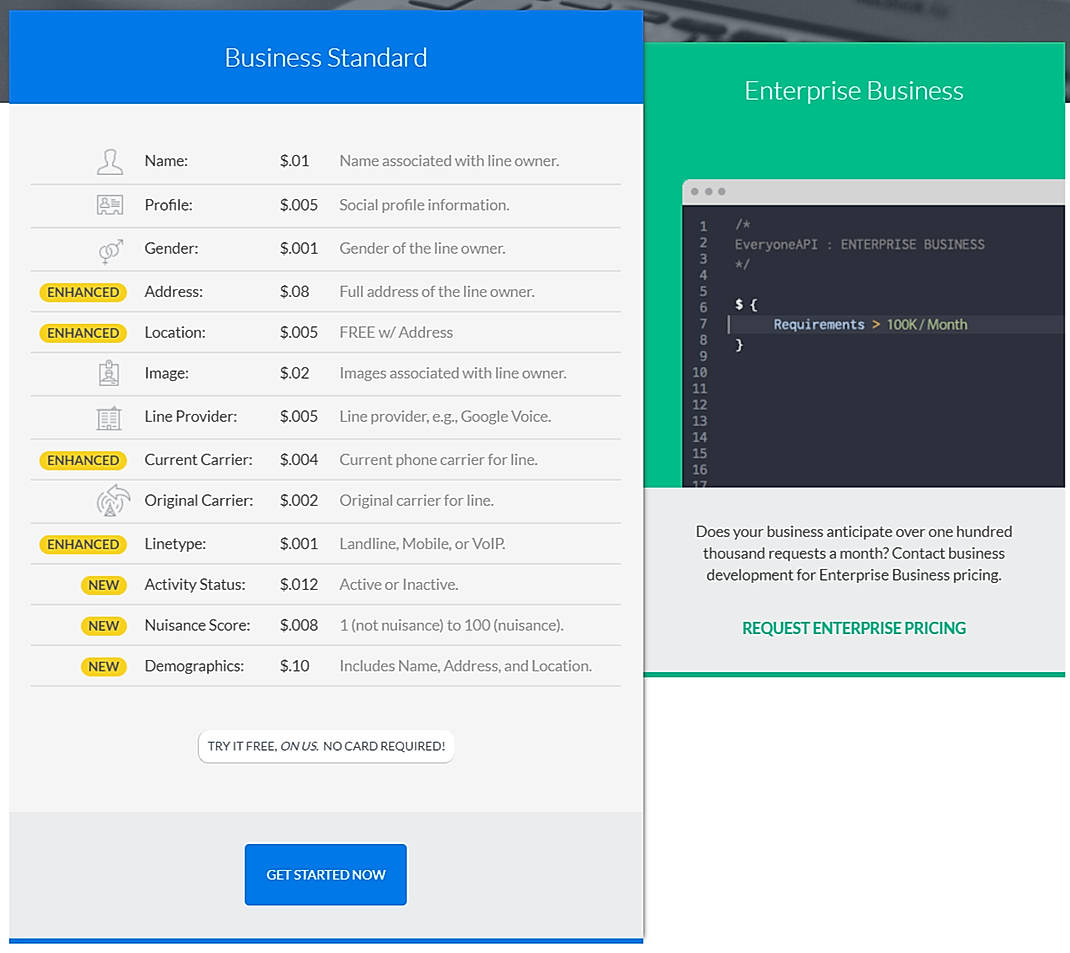1070x953 pixels.
Task: Select the Business Standard plan header
Action: 326,57
